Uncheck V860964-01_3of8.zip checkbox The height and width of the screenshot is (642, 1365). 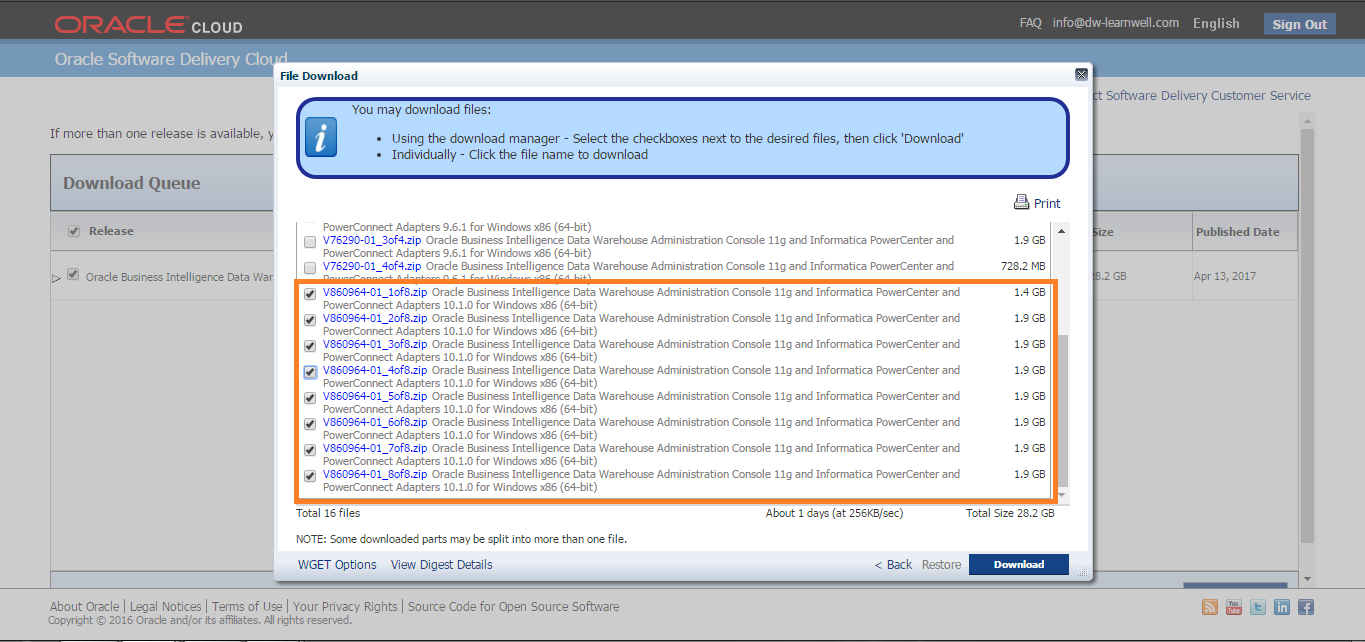[x=310, y=346]
